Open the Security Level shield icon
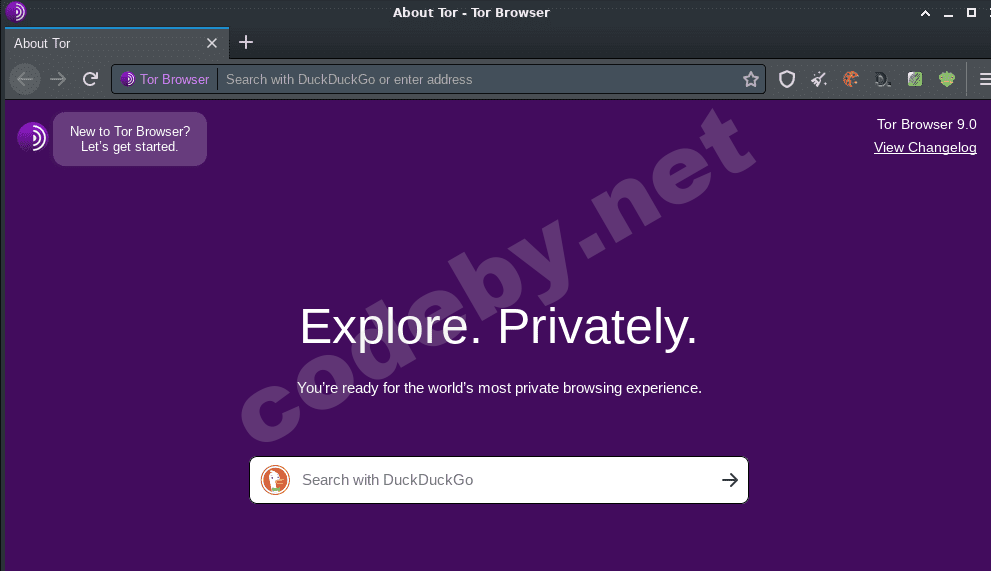 click(786, 79)
